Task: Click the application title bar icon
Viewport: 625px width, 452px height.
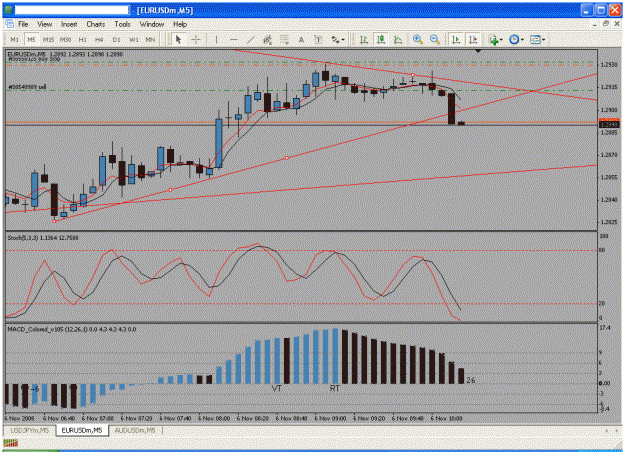Action: 8,10
